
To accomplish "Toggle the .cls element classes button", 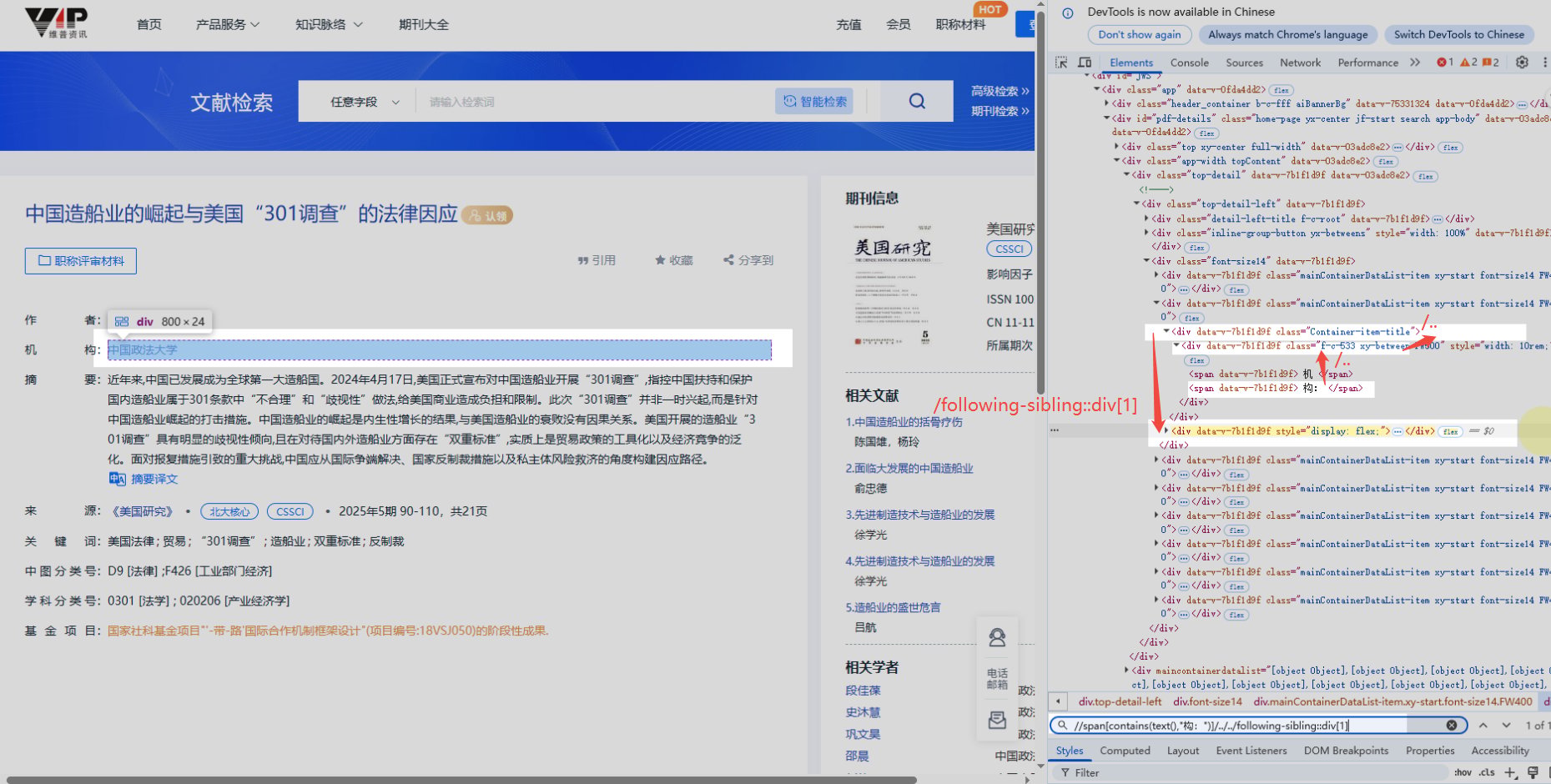I will pos(1487,773).
